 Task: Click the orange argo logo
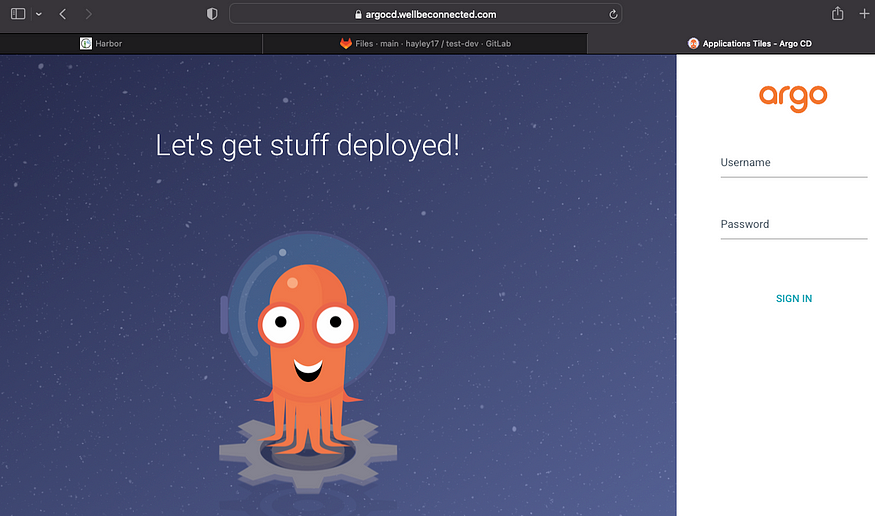(793, 98)
